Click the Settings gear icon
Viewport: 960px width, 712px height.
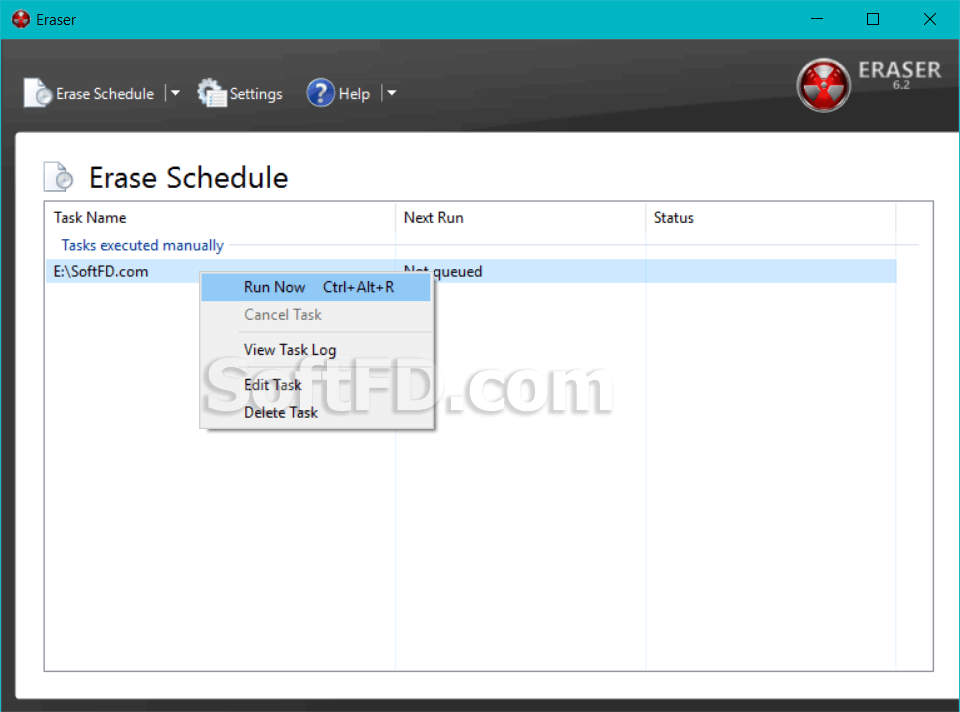212,93
